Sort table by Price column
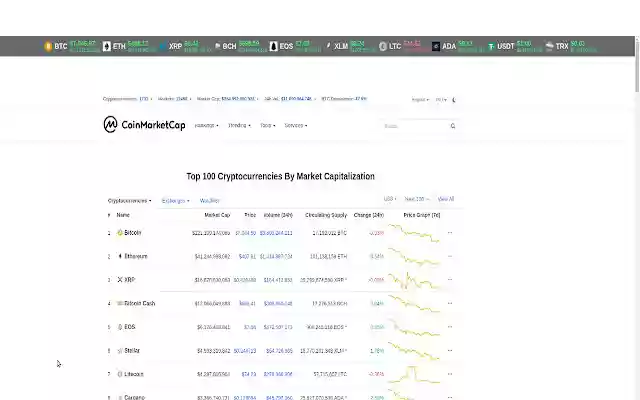 250,215
